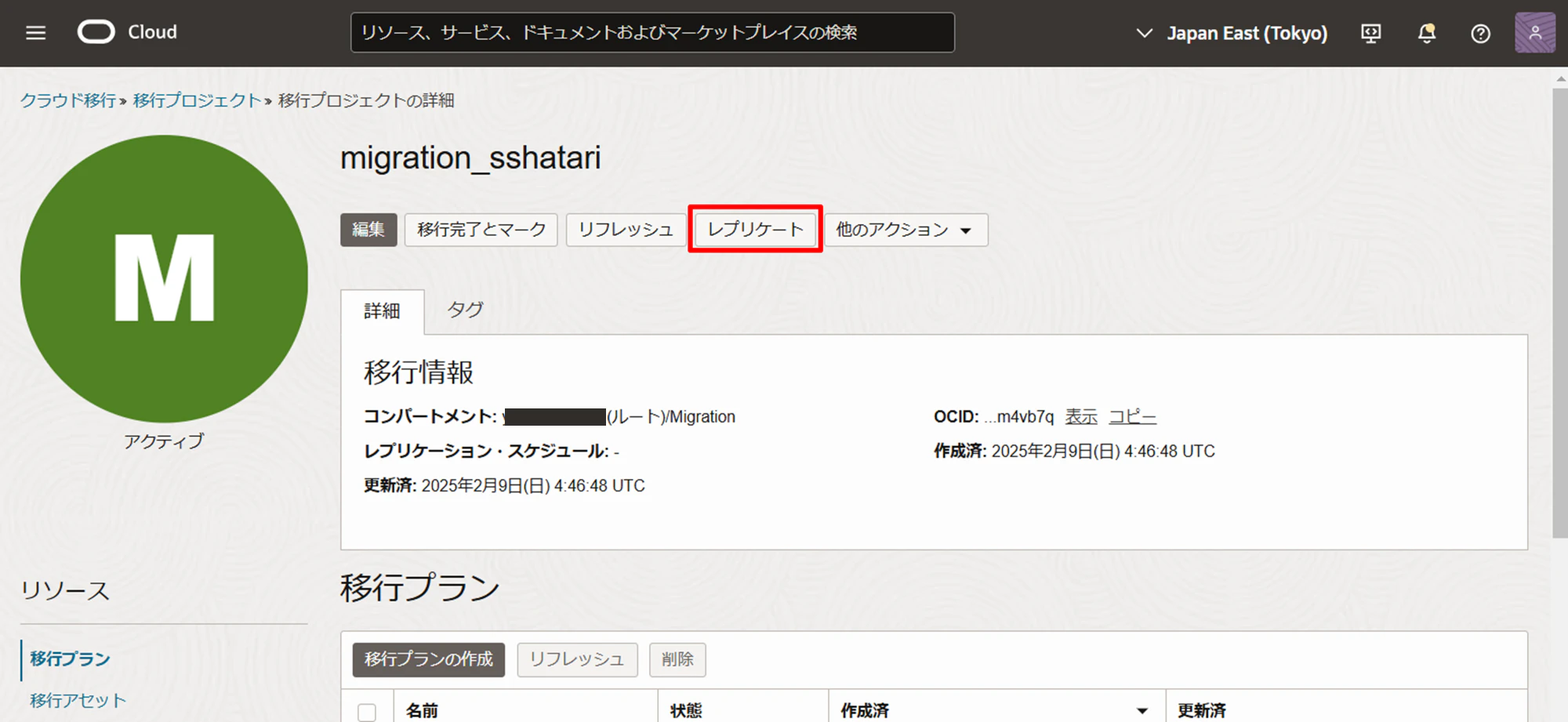Screen dimensions: 1568x722
Task: Click the レプリケート button
Action: [x=755, y=230]
